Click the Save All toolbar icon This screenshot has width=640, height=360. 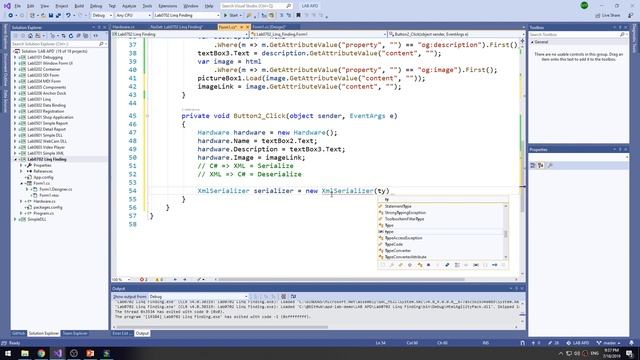(59, 15)
